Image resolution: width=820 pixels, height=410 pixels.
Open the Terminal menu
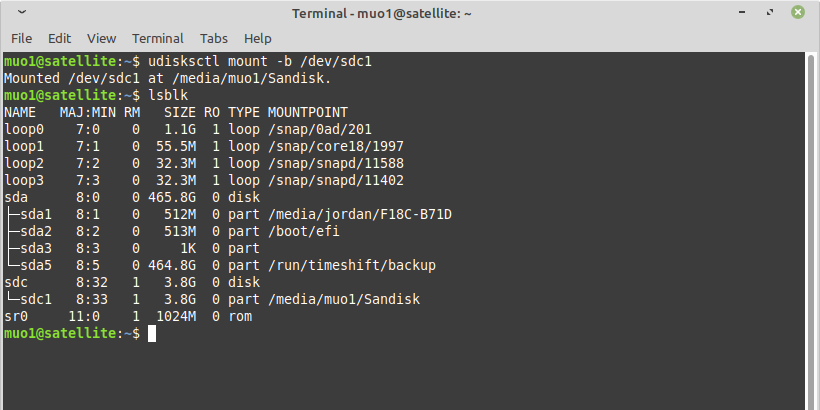158,38
